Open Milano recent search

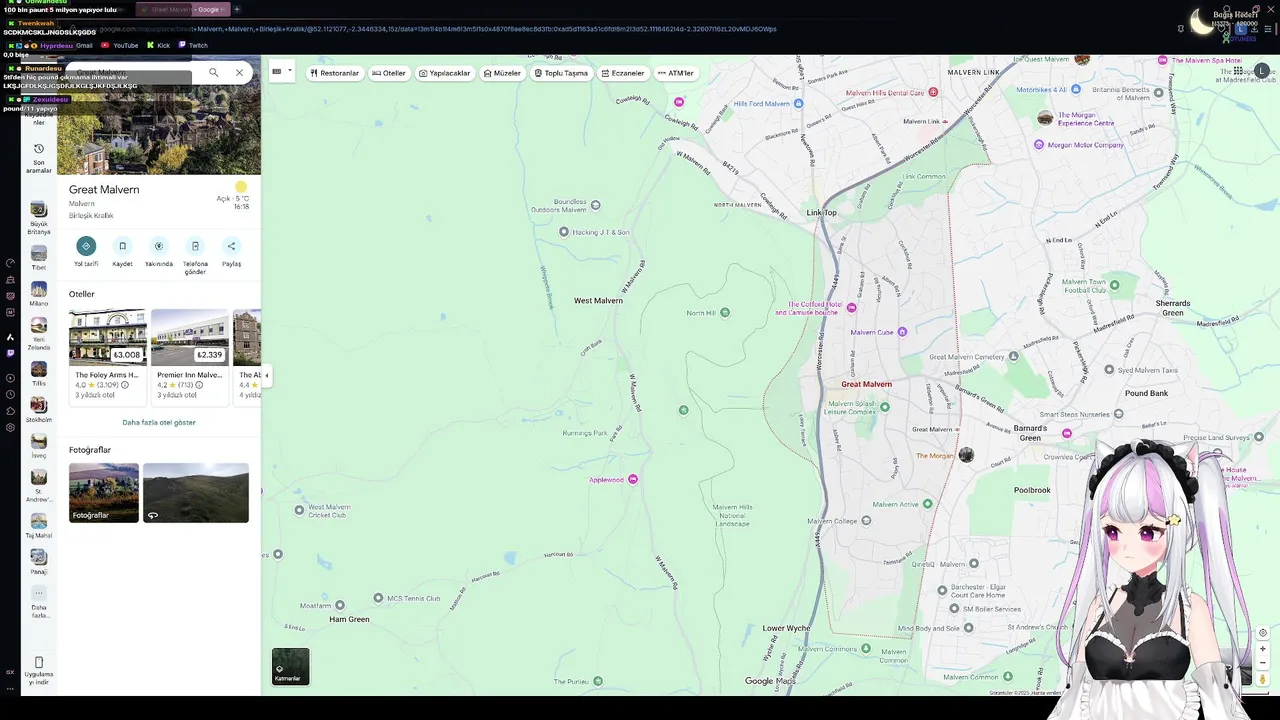pos(39,294)
